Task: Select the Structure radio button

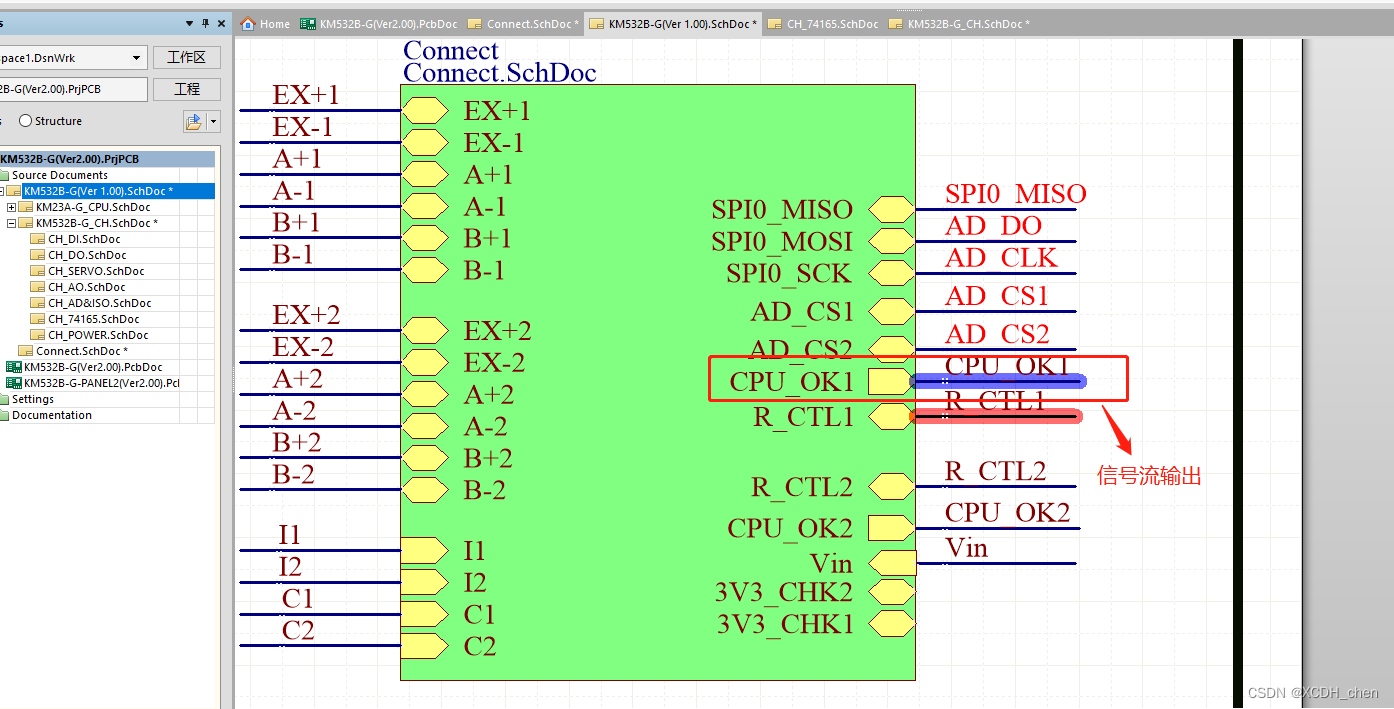Action: [25, 120]
